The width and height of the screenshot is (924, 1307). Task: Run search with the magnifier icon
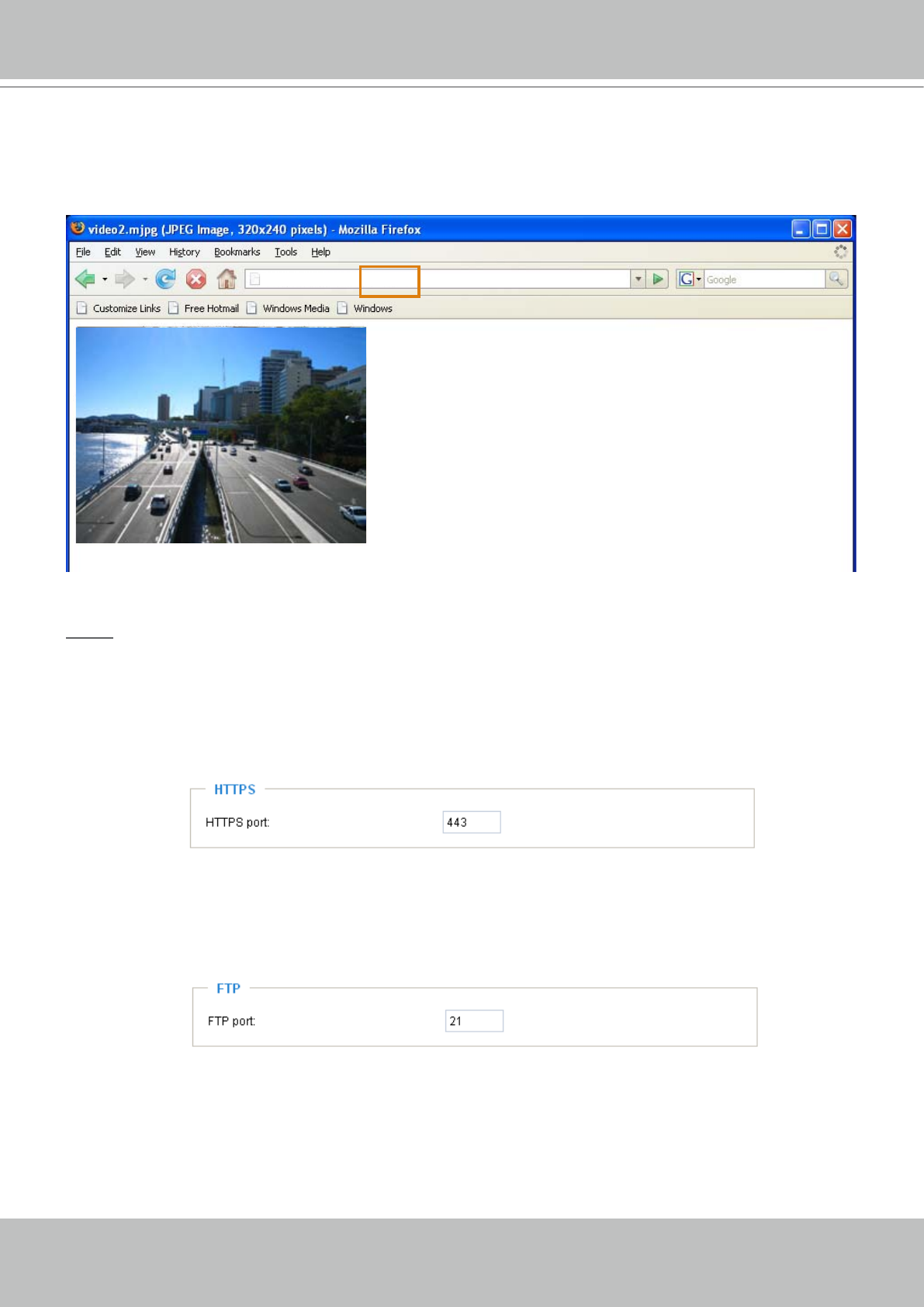(x=836, y=279)
